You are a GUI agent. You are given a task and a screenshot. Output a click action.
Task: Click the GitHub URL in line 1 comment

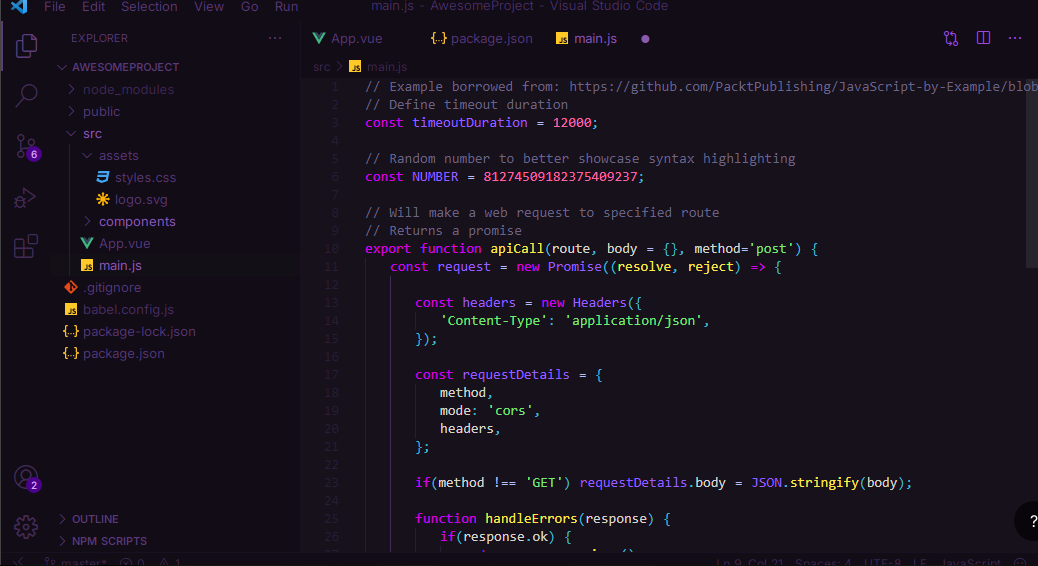803,87
